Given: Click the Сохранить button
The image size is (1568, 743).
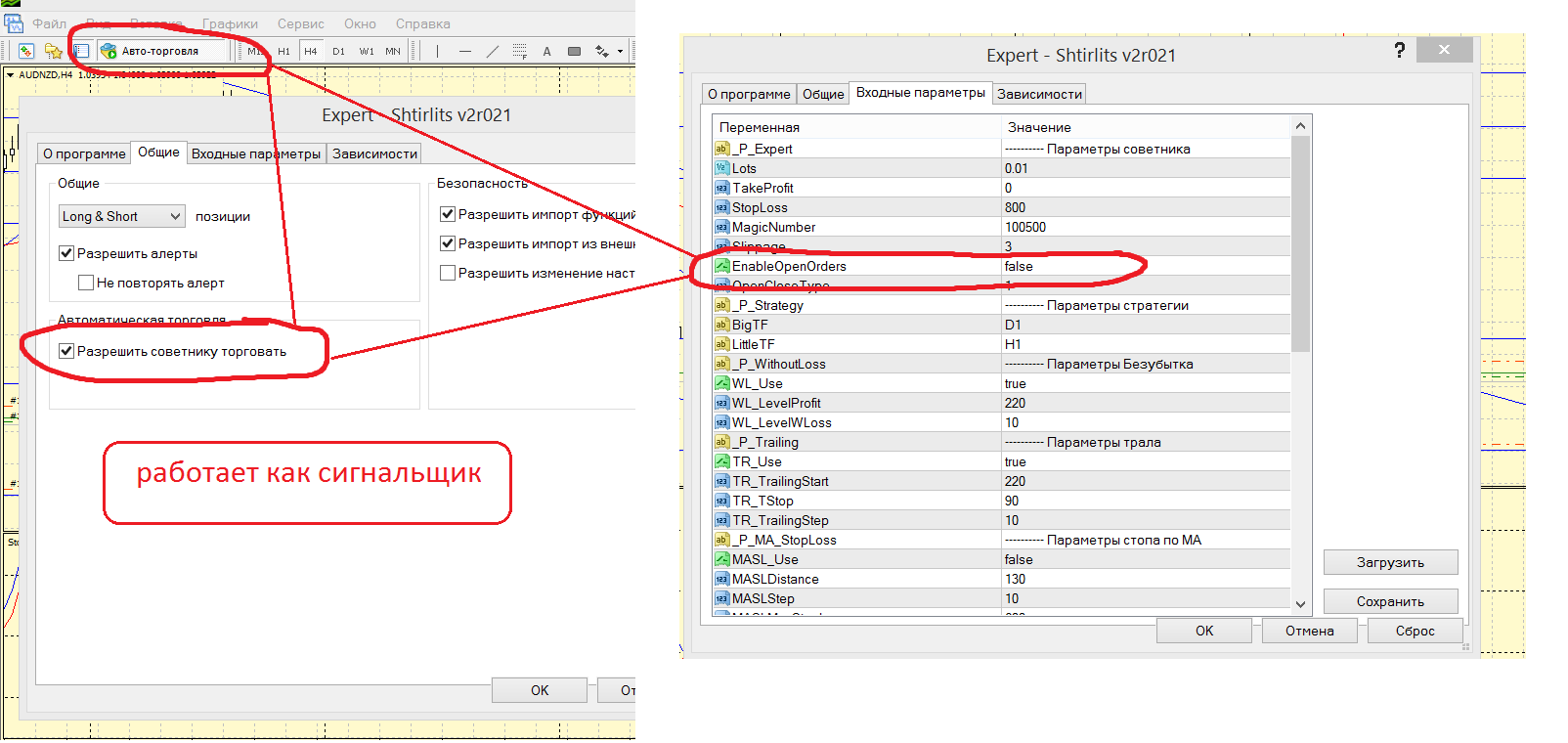Looking at the screenshot, I should [x=1390, y=601].
